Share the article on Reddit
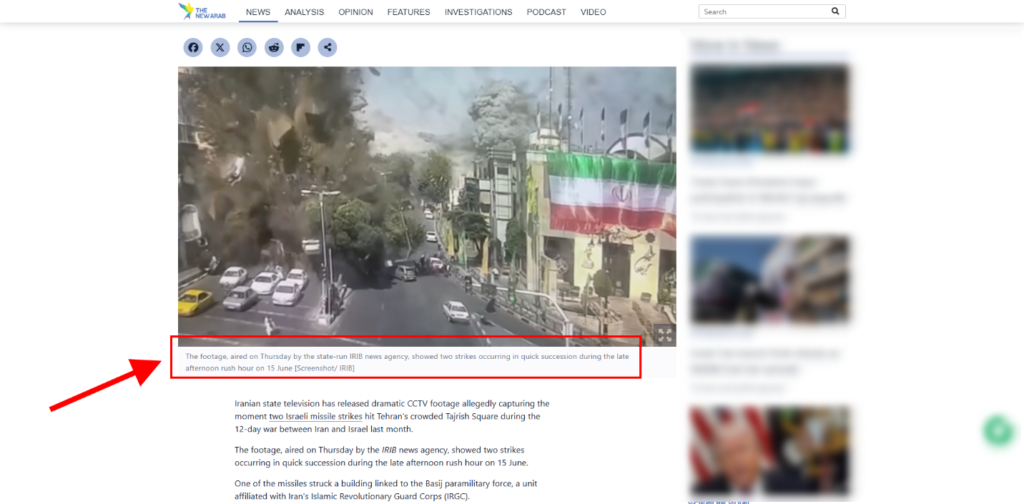Viewport: 1024px width, 504px height. click(274, 47)
